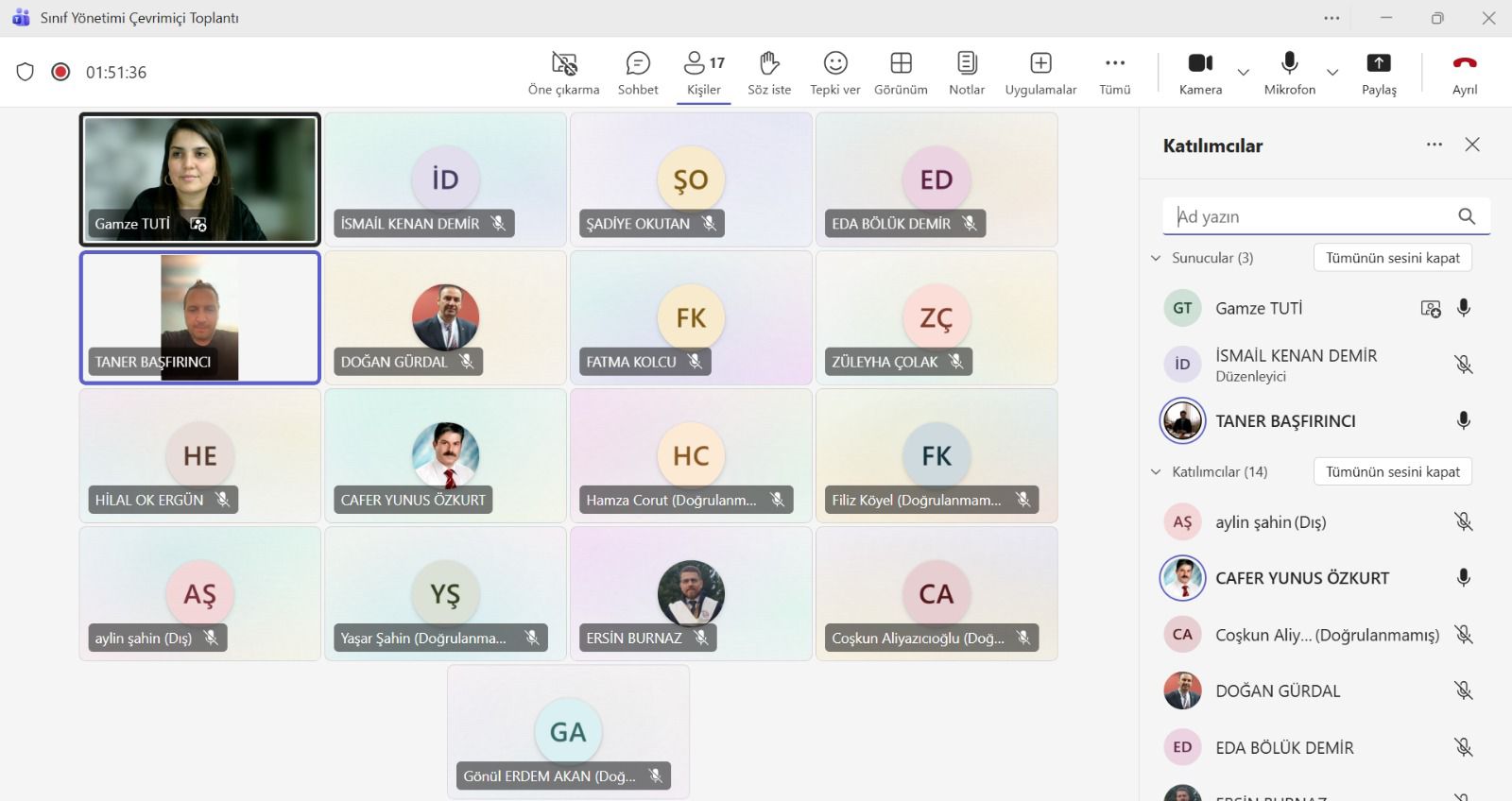The height and width of the screenshot is (801, 1512).
Task: Toggle microphone for DOĞAN GÜRDAL in list
Action: 1463,691
